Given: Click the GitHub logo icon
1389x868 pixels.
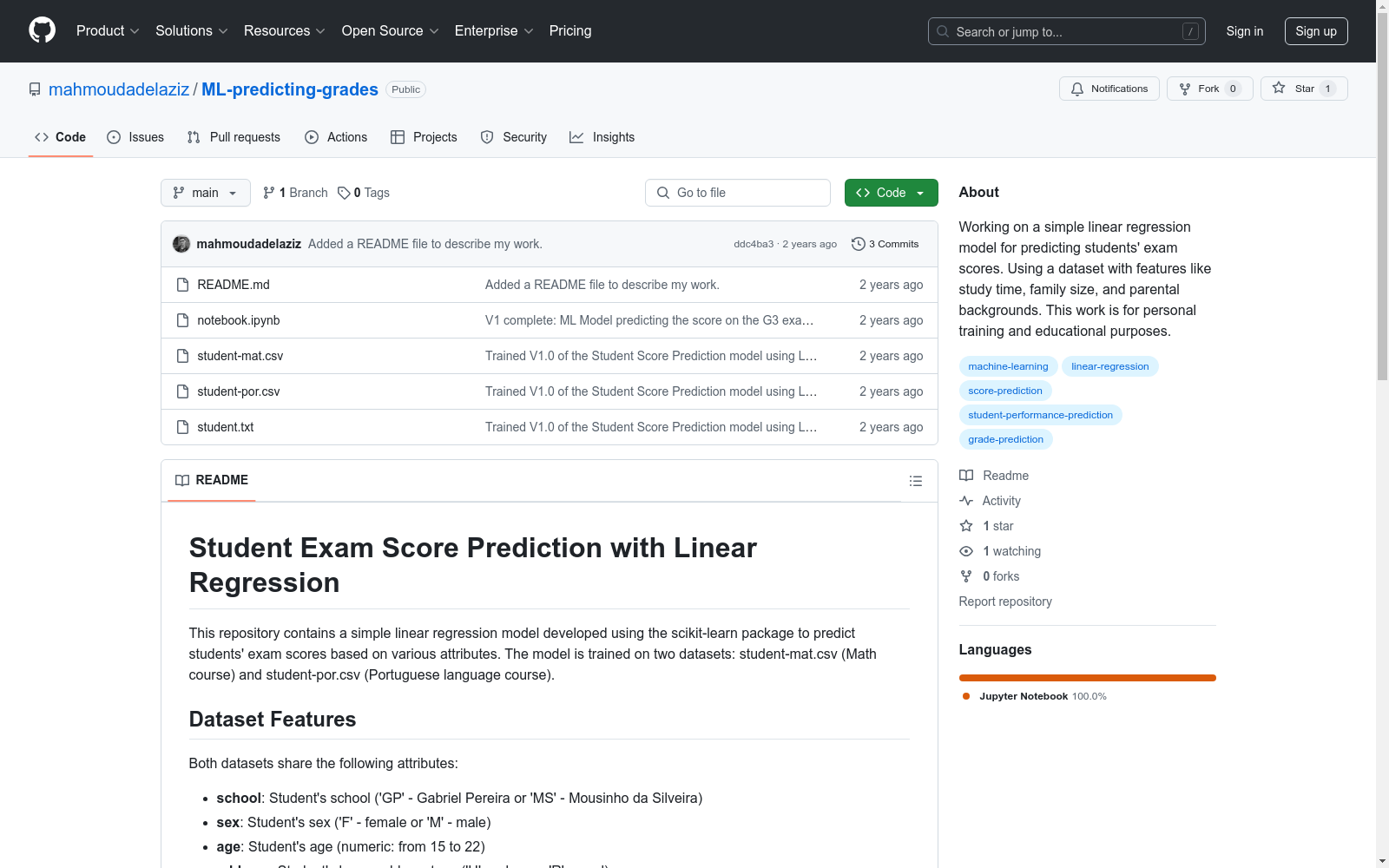Looking at the screenshot, I should tap(42, 30).
